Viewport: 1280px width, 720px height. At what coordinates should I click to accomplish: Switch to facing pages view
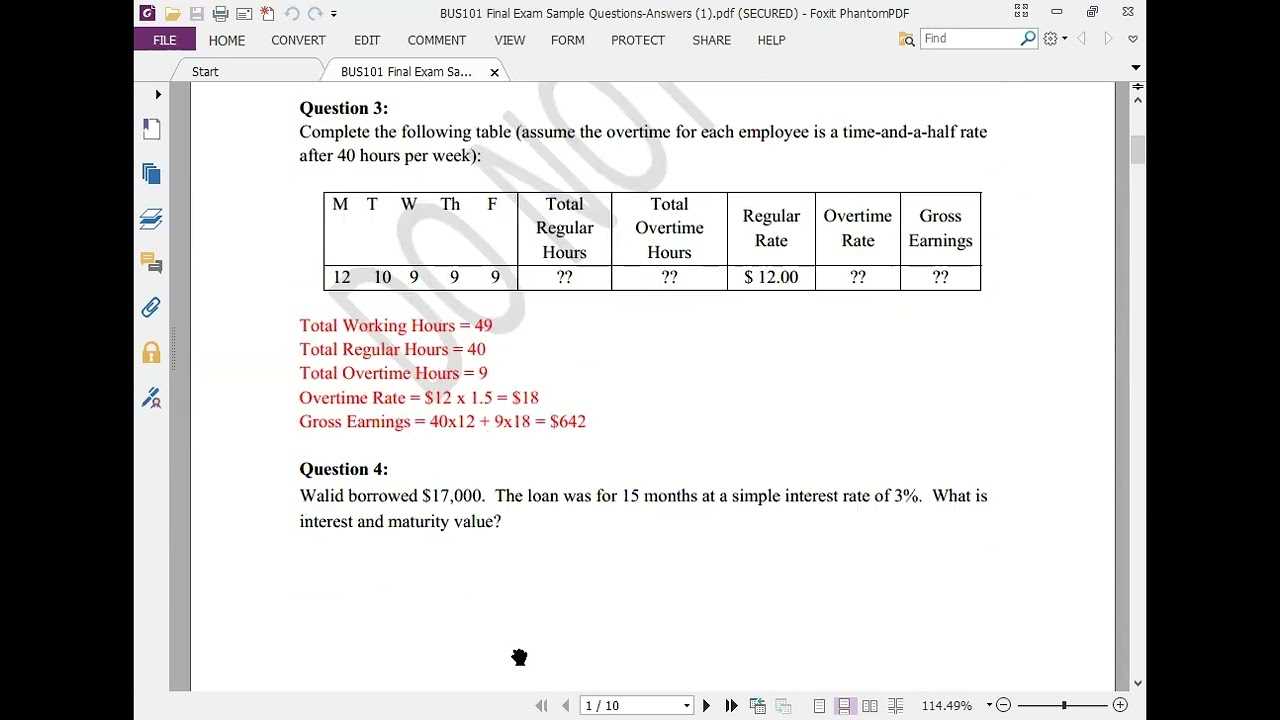tap(870, 705)
